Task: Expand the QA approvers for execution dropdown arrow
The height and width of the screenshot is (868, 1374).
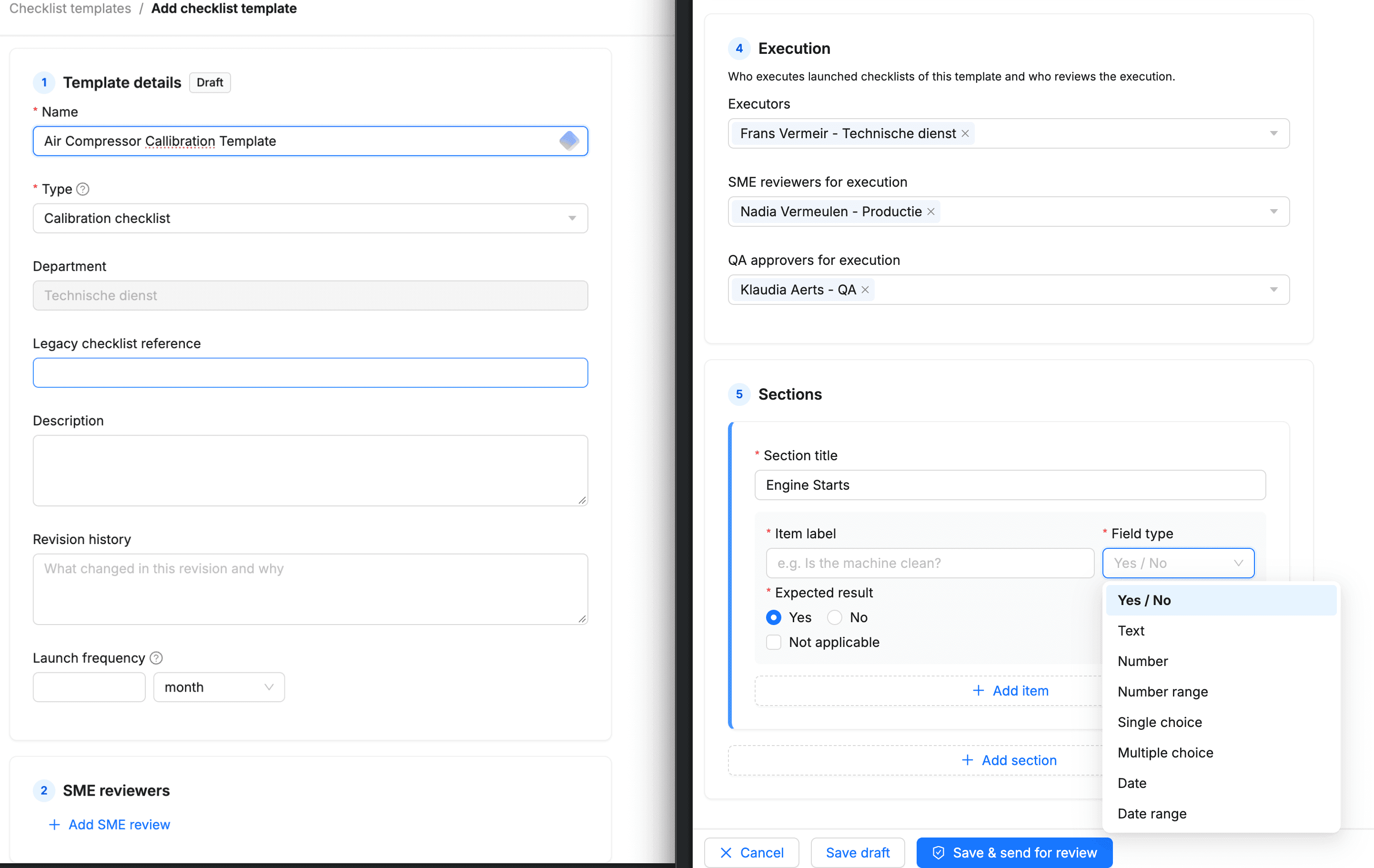Action: click(x=1273, y=290)
